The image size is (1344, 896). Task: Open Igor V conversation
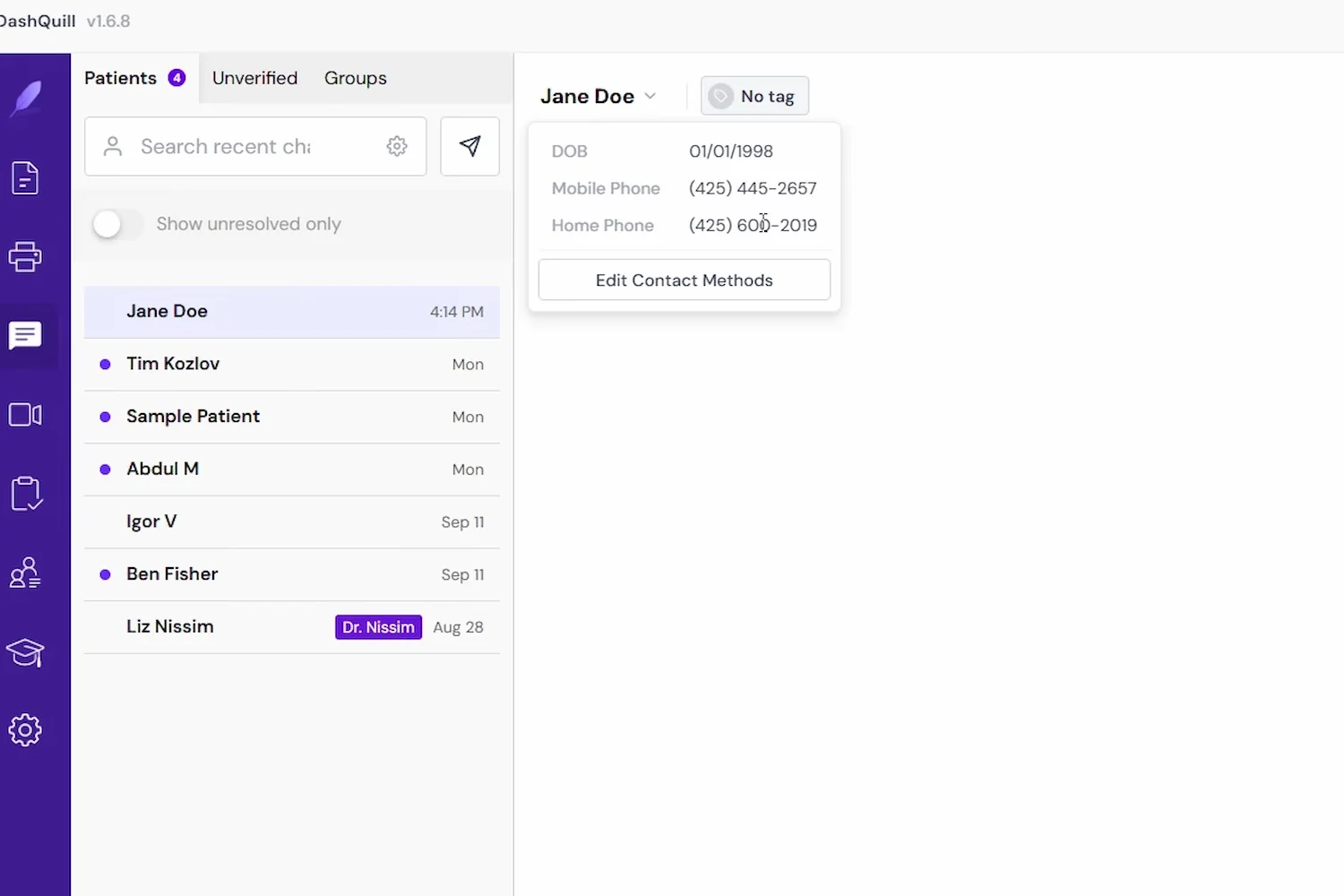tap(292, 521)
